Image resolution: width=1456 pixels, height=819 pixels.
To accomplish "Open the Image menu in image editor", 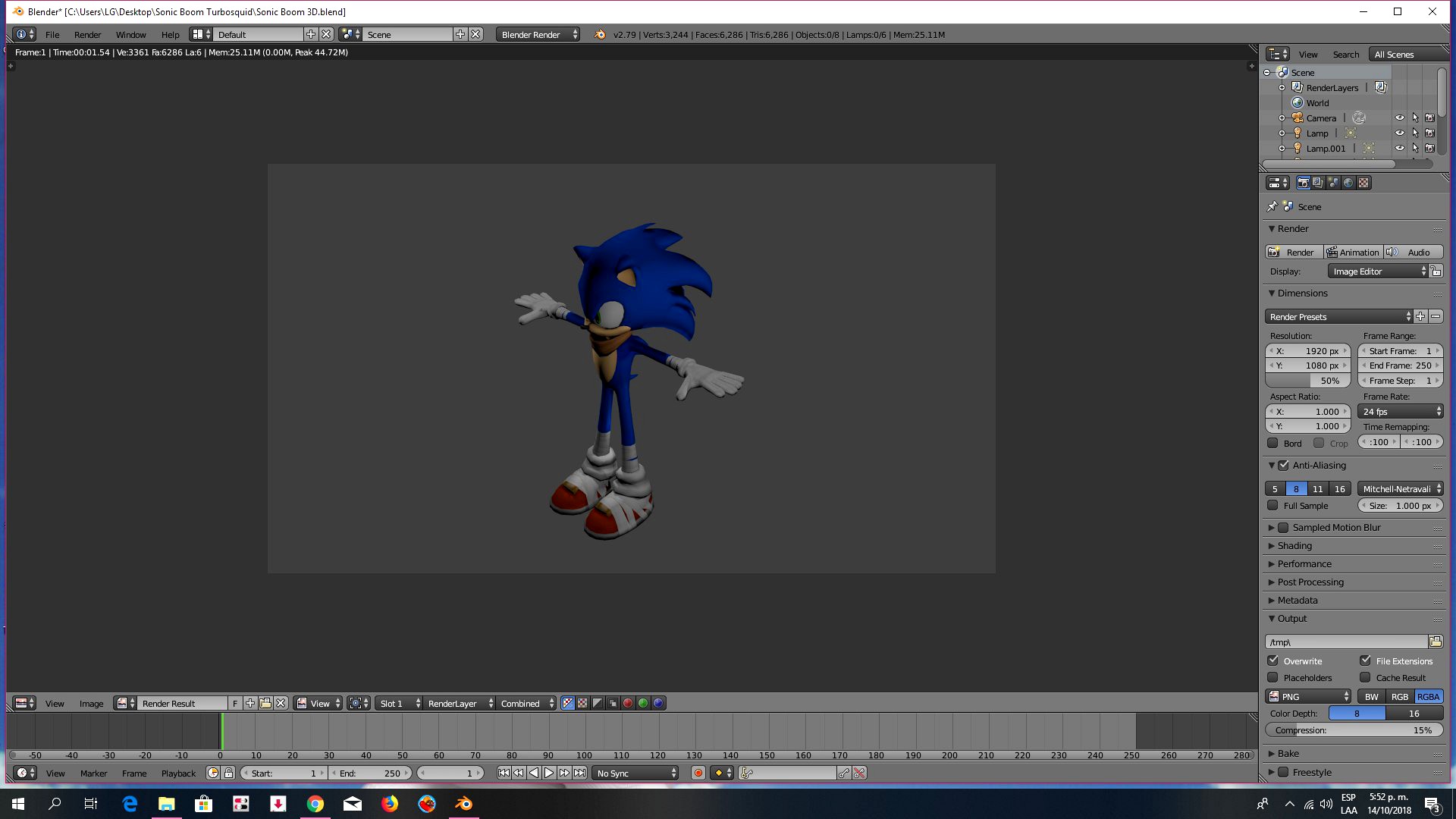I will pos(91,703).
